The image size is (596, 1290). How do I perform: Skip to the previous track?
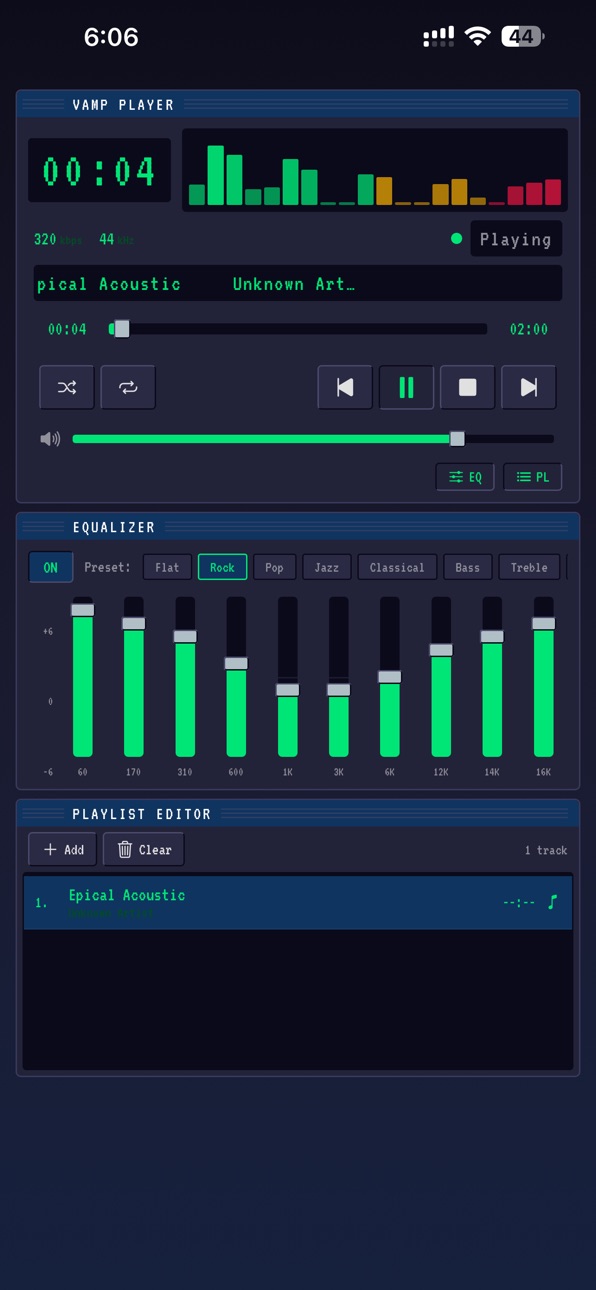tap(345, 388)
